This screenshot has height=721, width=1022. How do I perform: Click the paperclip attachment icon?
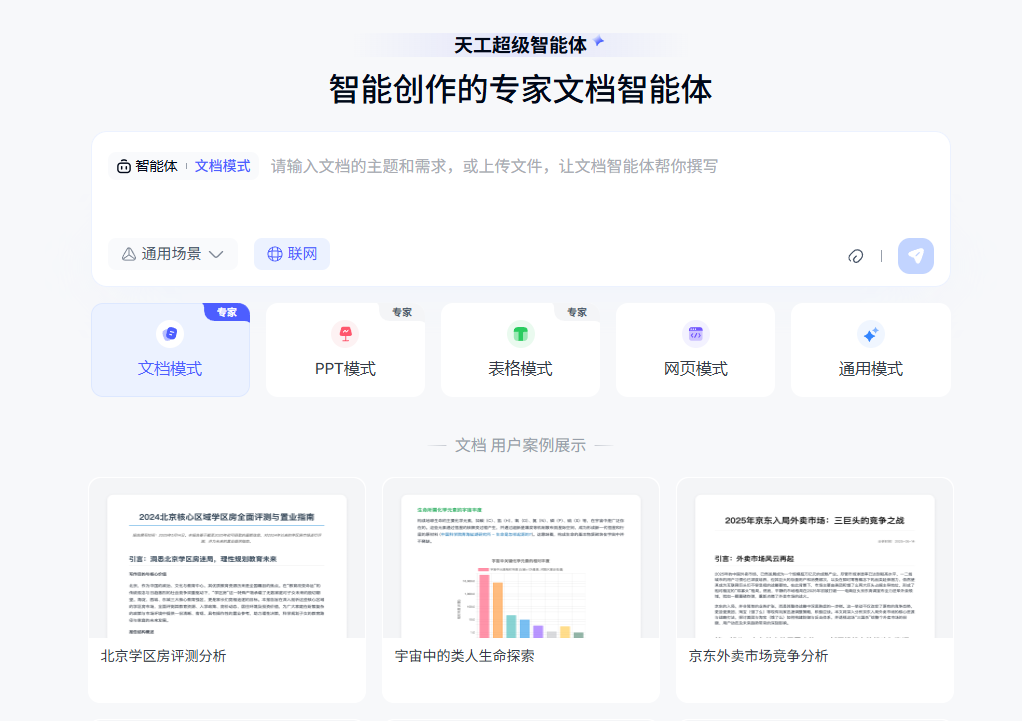click(x=855, y=256)
